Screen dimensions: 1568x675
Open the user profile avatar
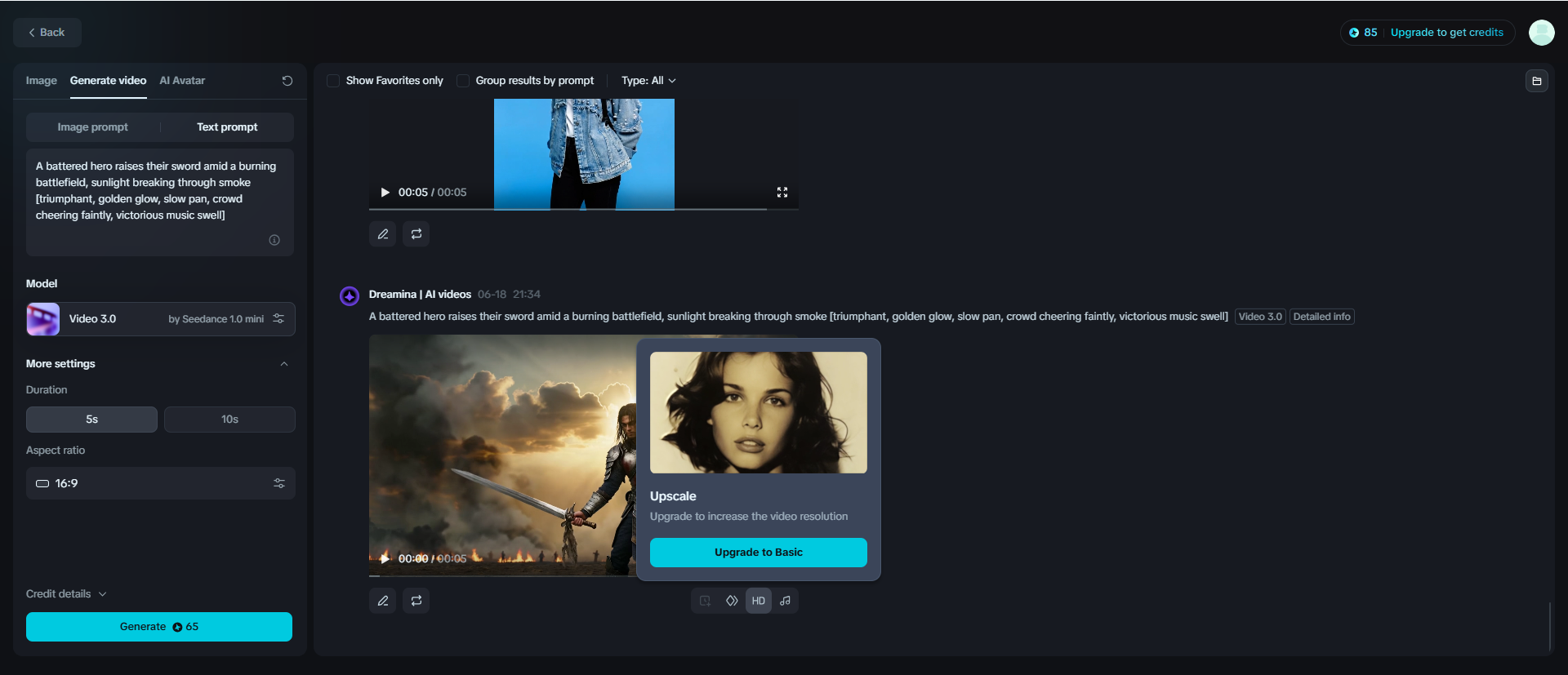click(x=1541, y=33)
